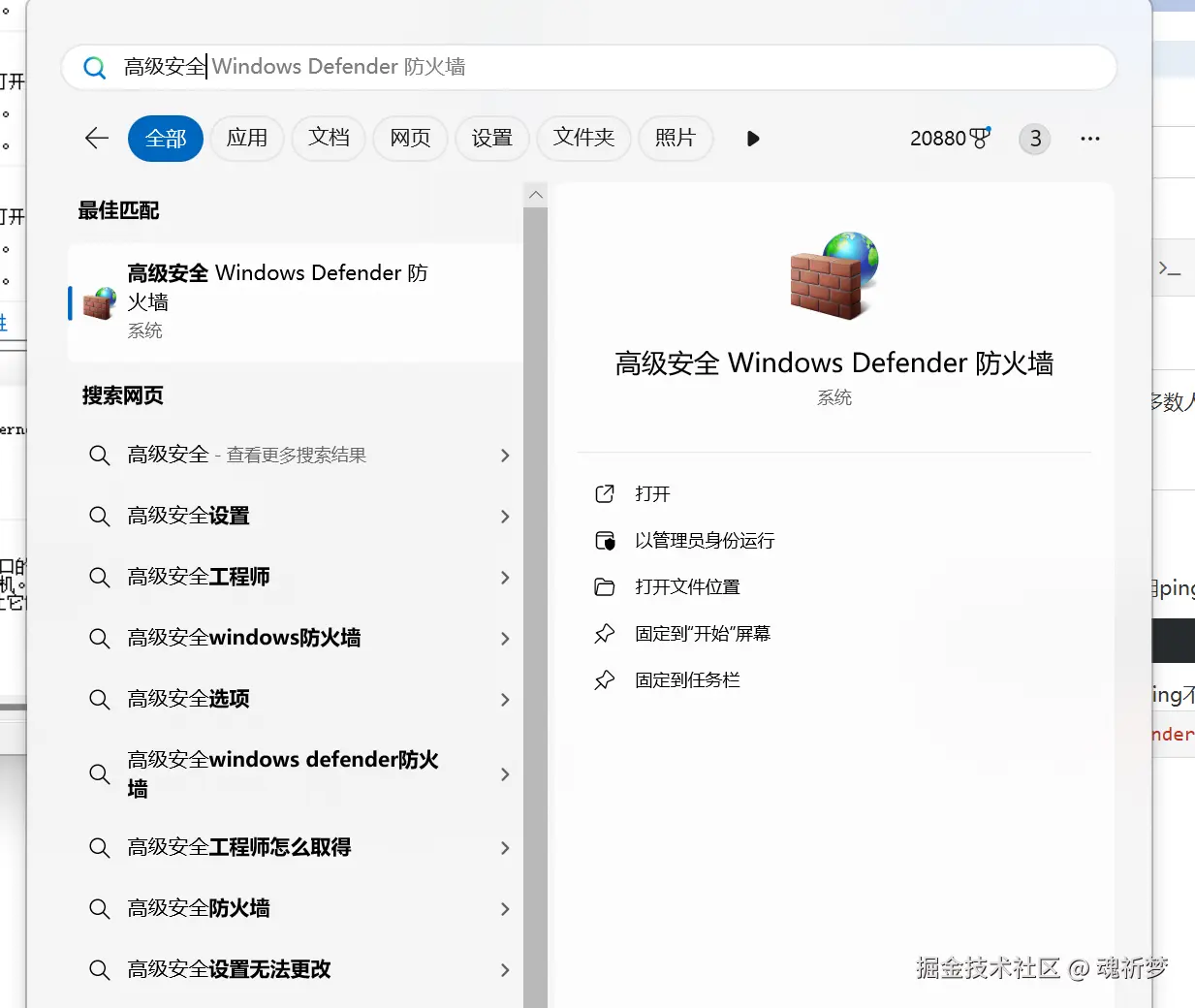Open best match 高级安全 Windows Defender 防火墙 result
Image resolution: width=1195 pixels, height=1008 pixels.
296,302
